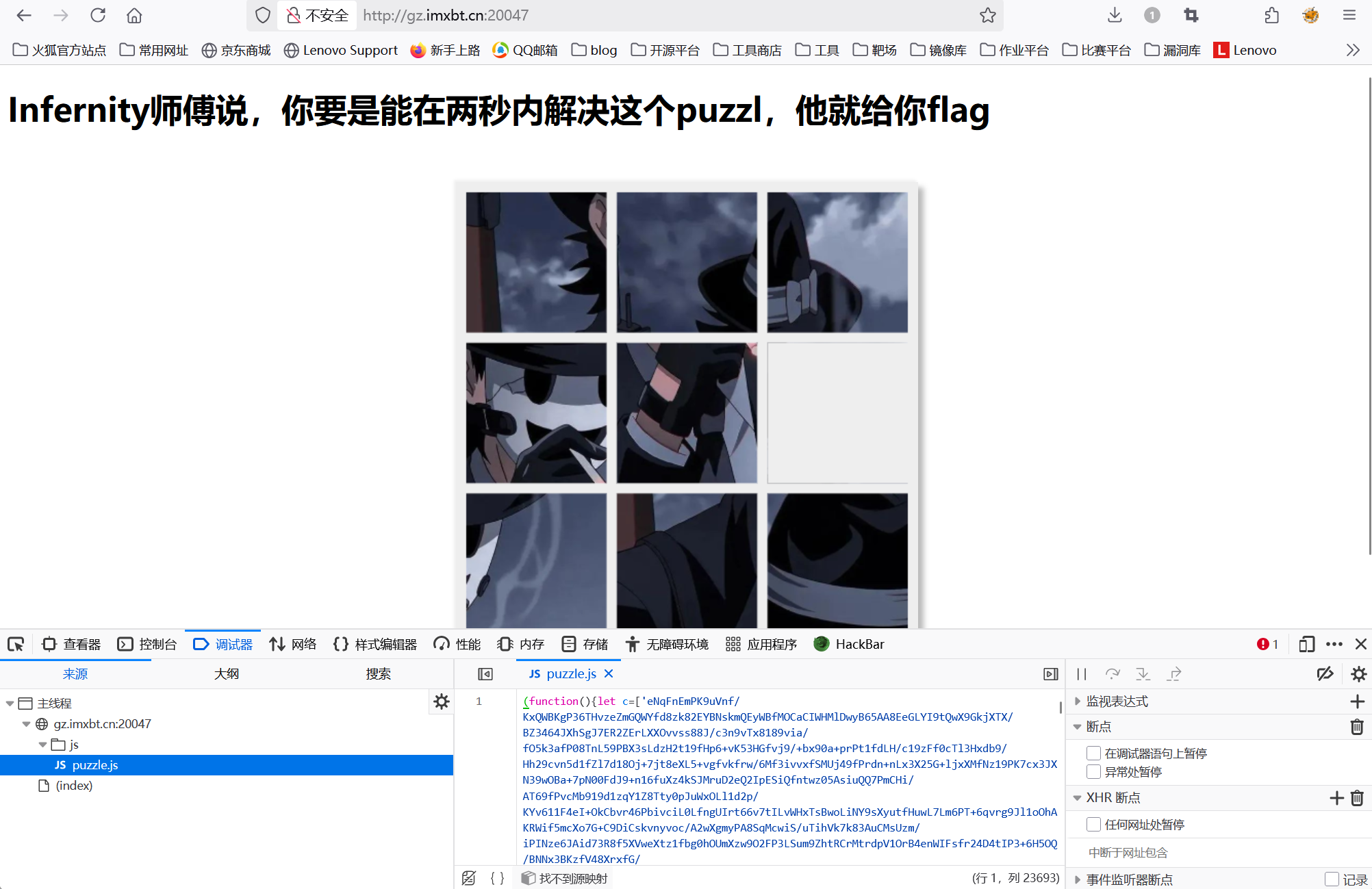The height and width of the screenshot is (889, 1372).
Task: Show the error count badge
Action: click(x=1267, y=644)
